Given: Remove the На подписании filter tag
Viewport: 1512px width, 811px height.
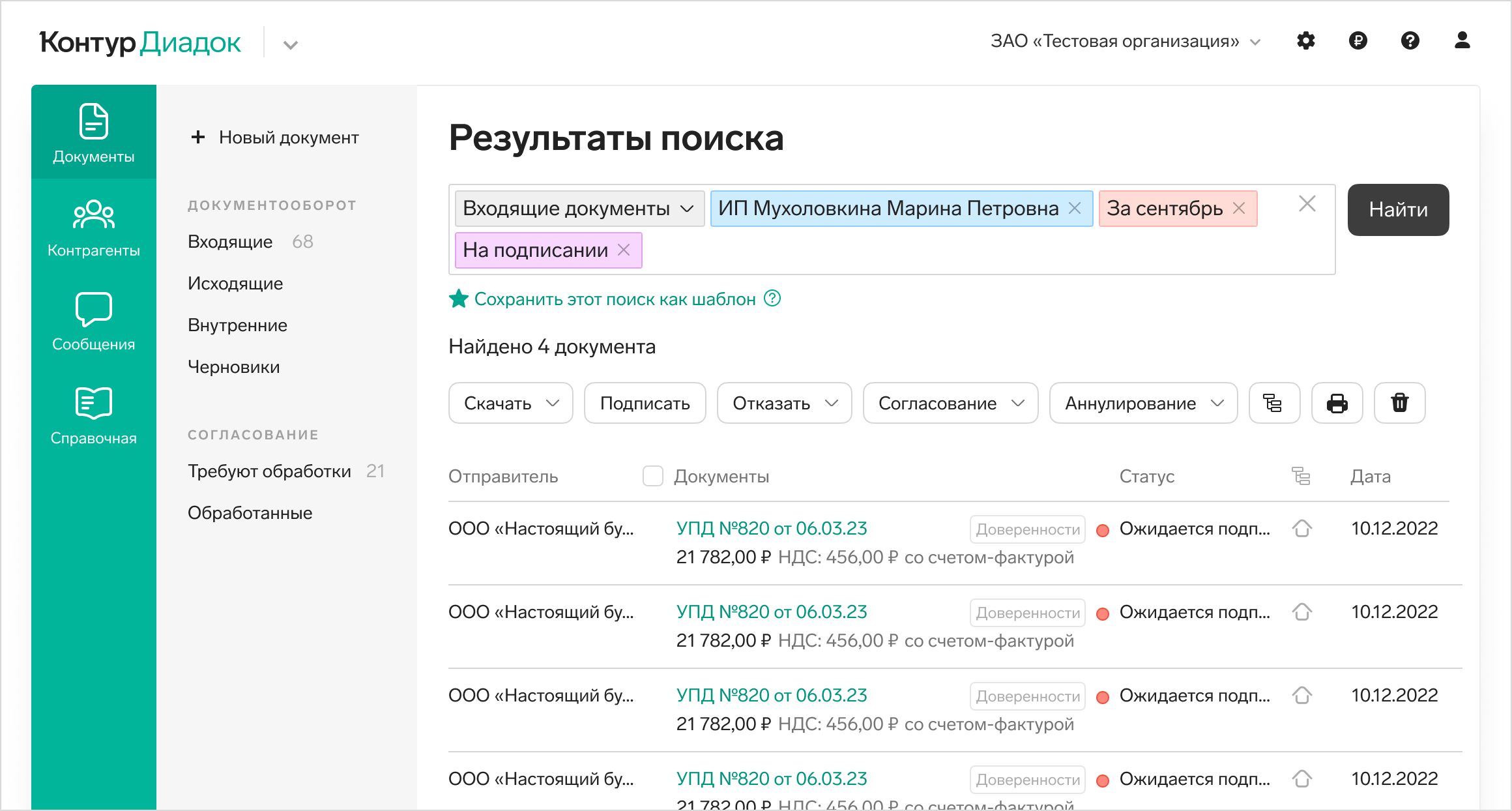Looking at the screenshot, I should pos(624,250).
